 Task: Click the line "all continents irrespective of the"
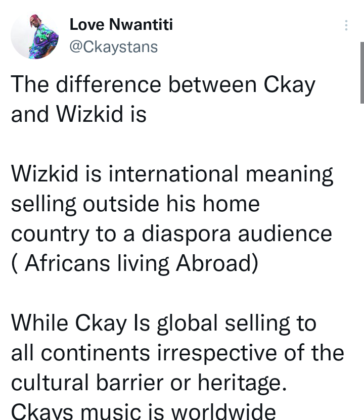(x=178, y=353)
